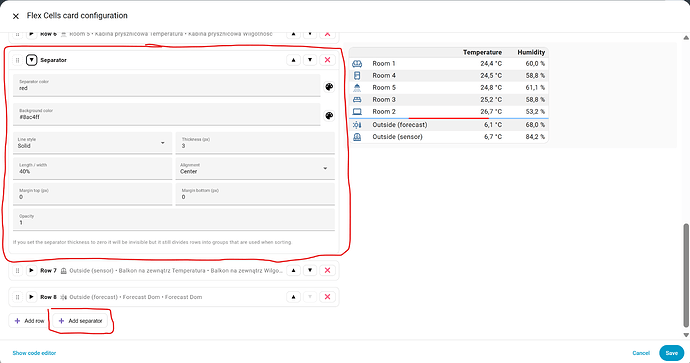Save the card configuration
Image resolution: width=690 pixels, height=363 pixels.
tap(672, 353)
